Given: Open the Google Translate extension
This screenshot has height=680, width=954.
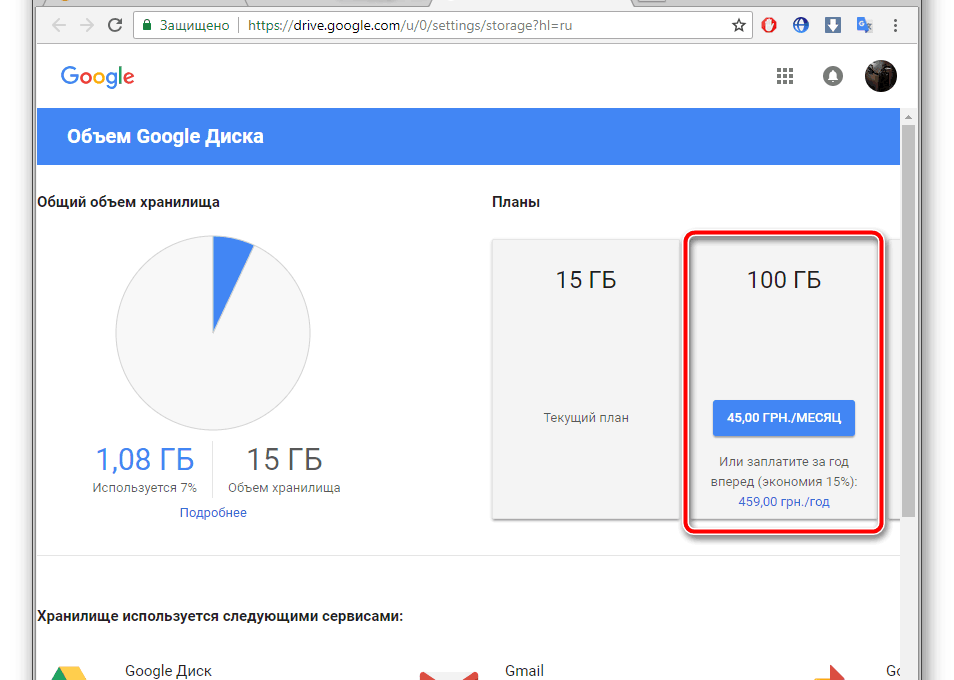Looking at the screenshot, I should click(863, 25).
